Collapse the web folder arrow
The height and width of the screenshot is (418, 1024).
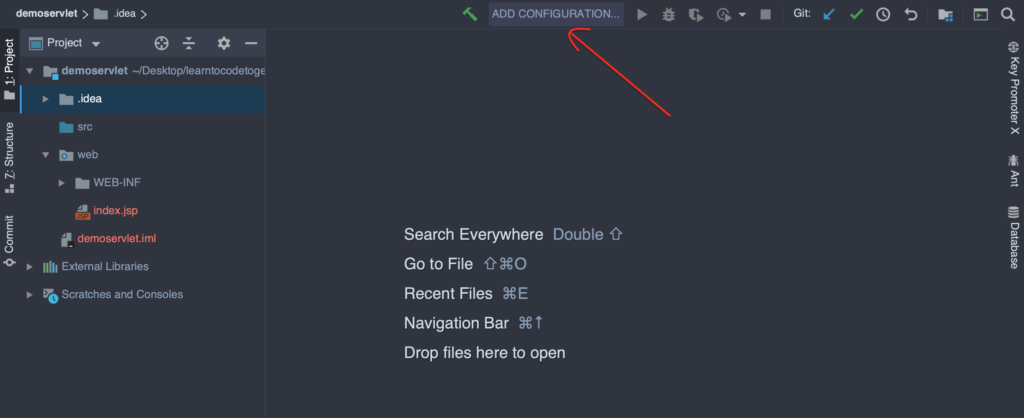(46, 155)
